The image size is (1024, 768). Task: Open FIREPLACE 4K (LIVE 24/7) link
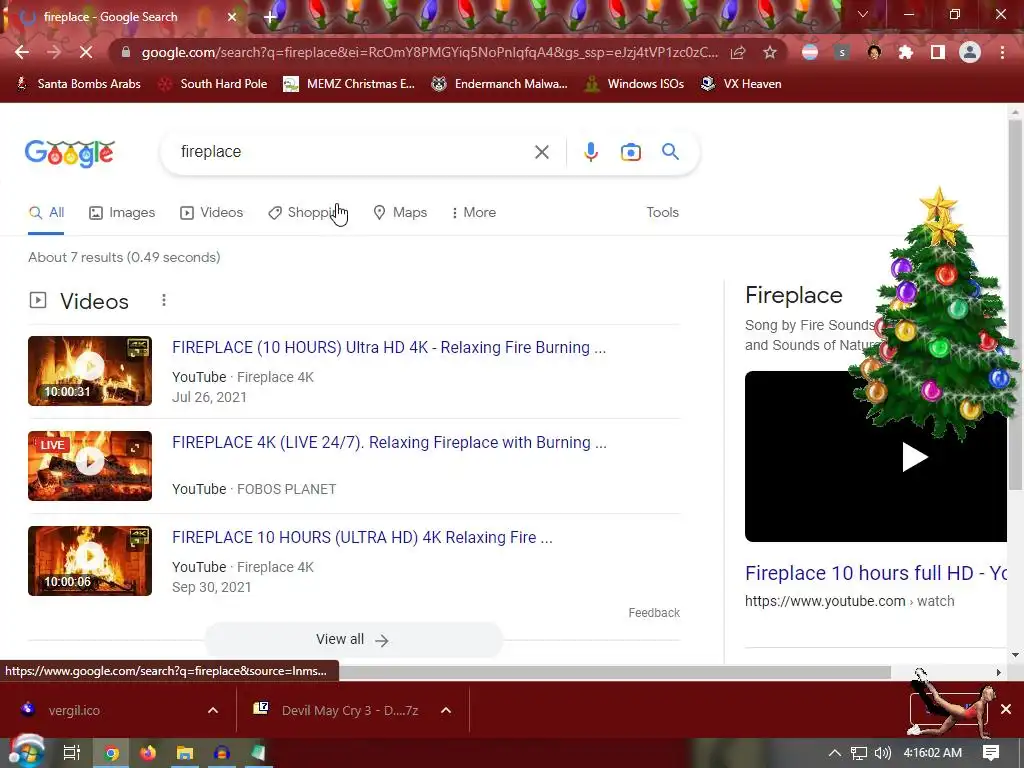point(389,443)
